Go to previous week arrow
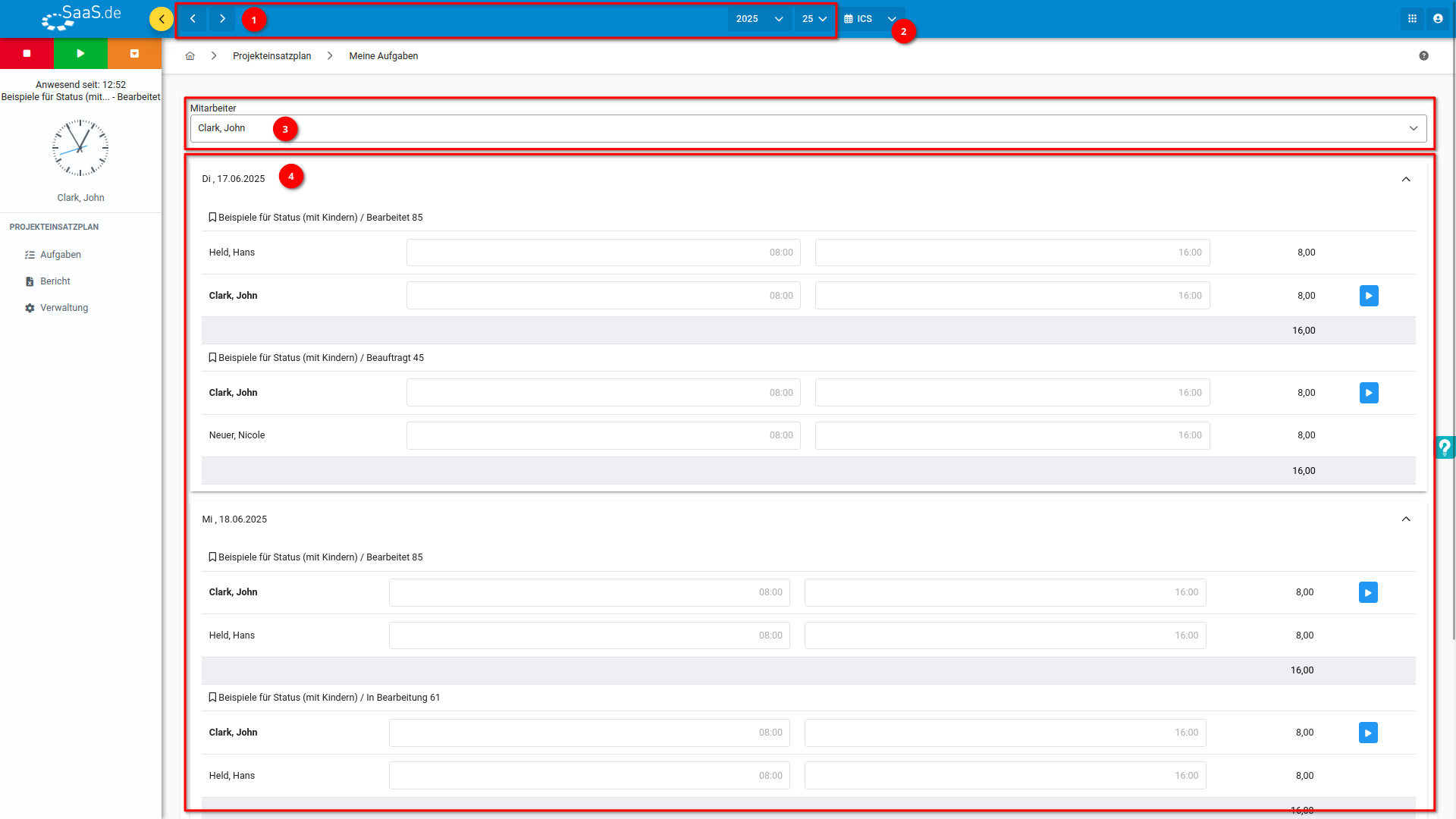 pos(193,19)
